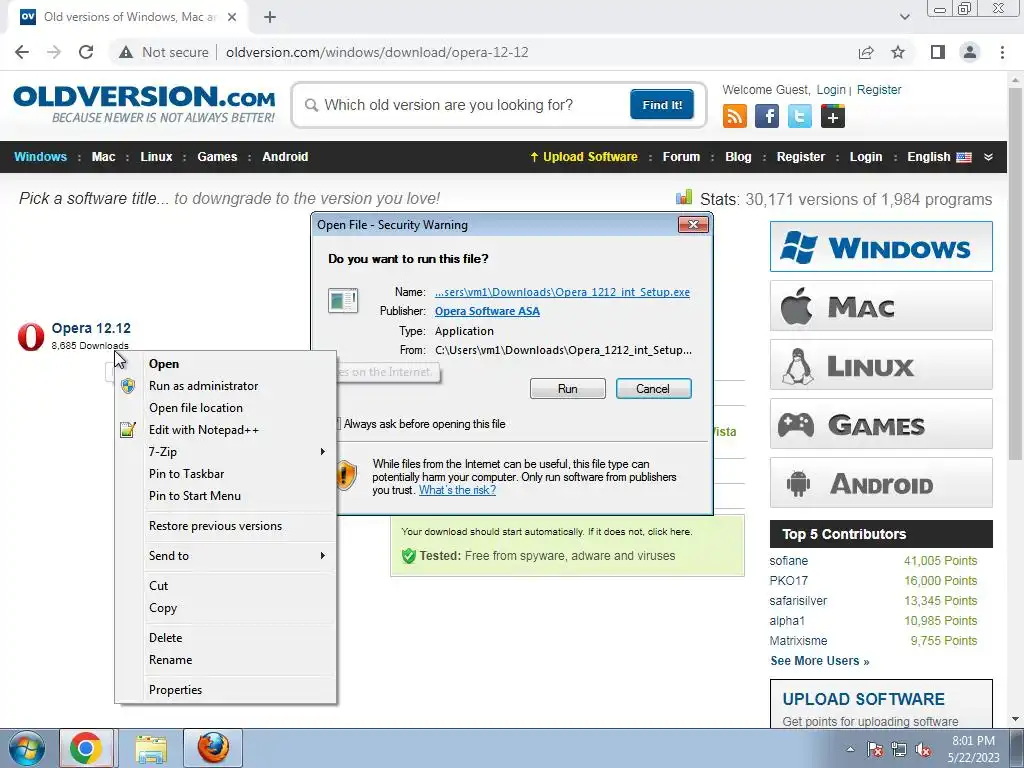The image size is (1024, 768).
Task: Click the search box on OldVersion
Action: (x=464, y=105)
